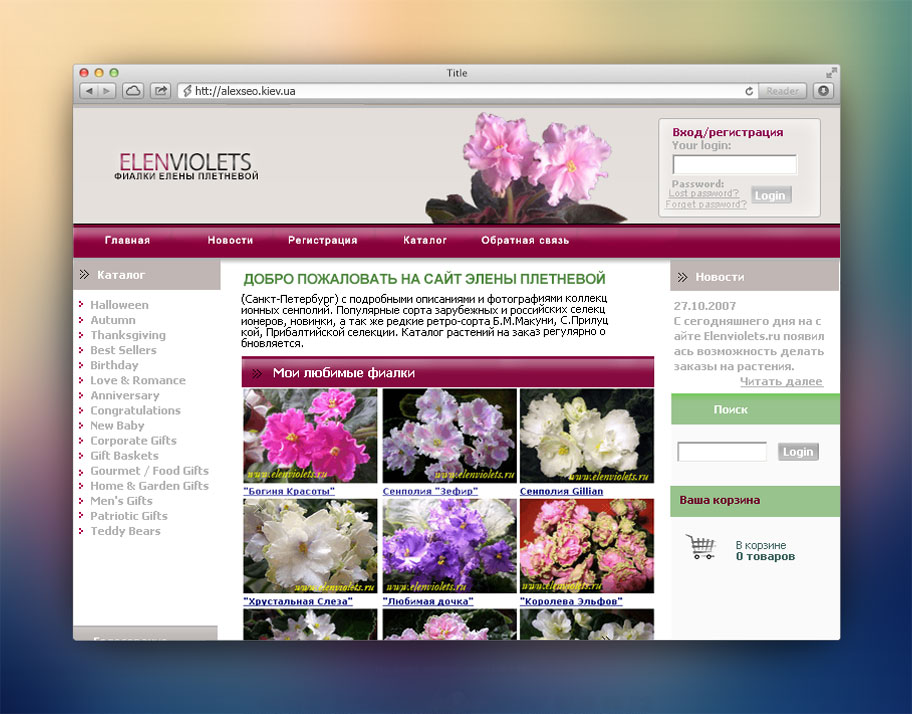The width and height of the screenshot is (912, 714).
Task: Select Home & Garden Gifts category
Action: pyautogui.click(x=149, y=486)
